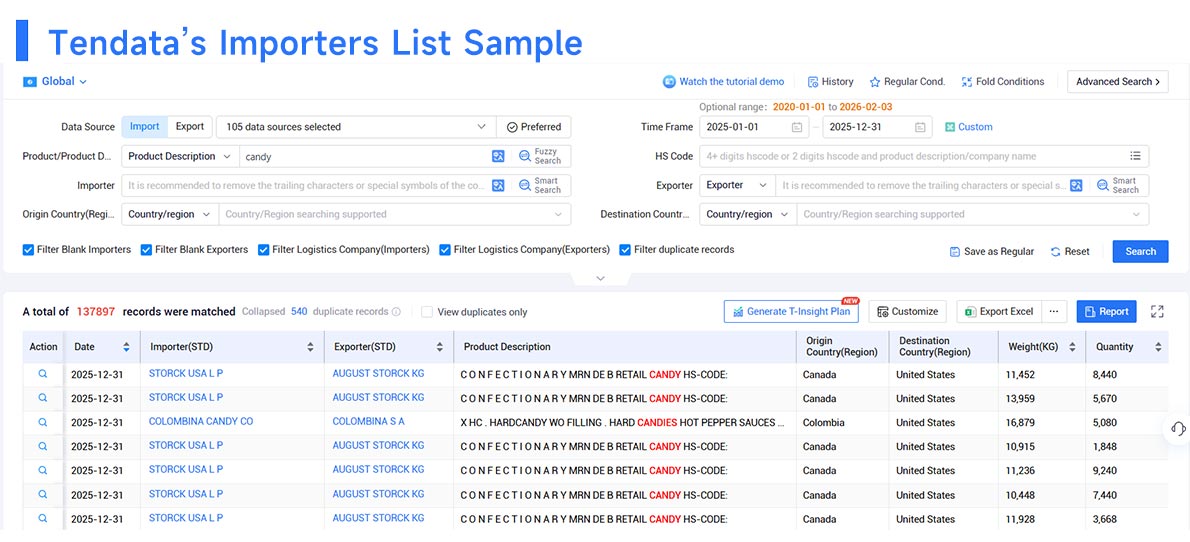
Task: Toggle Filter Logistics Company(Exporters) checkbox
Action: pos(445,250)
